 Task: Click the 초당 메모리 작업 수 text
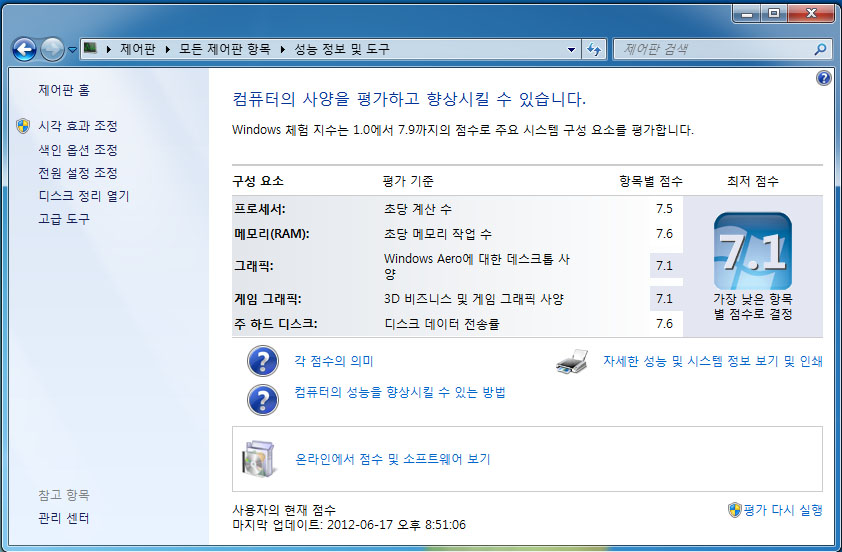[438, 234]
